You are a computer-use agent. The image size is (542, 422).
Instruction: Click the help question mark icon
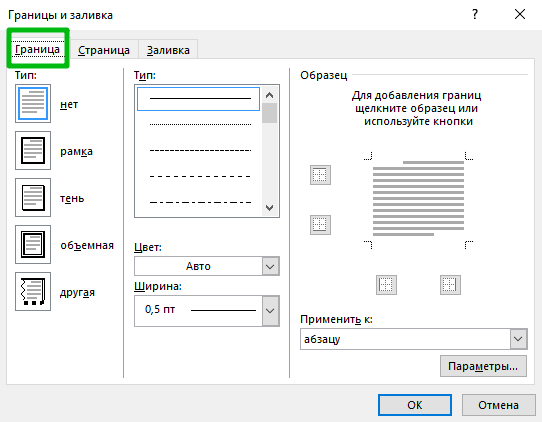(475, 15)
